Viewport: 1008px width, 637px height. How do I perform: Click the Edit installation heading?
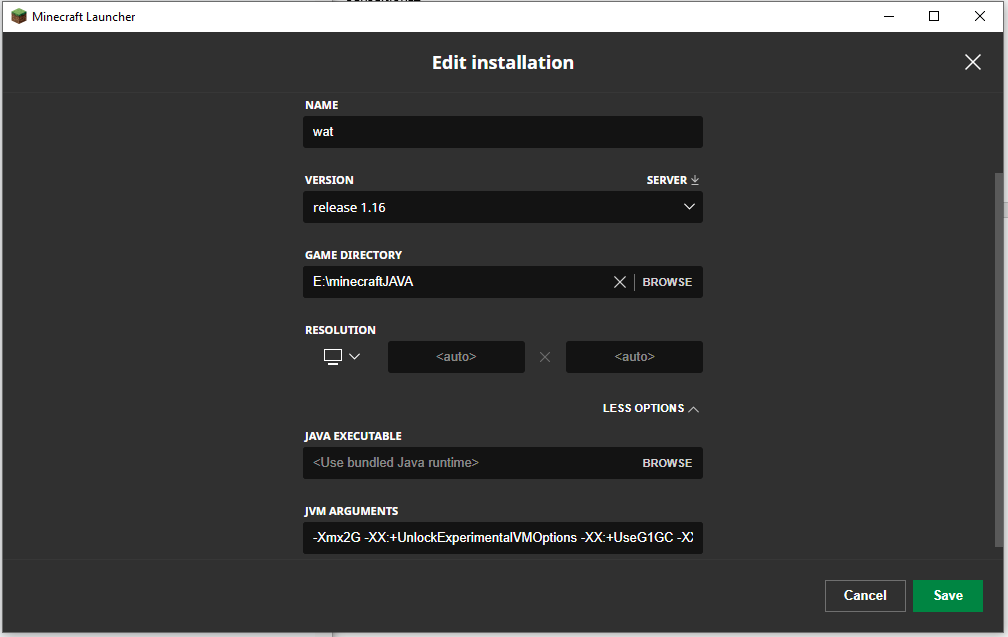coord(503,62)
